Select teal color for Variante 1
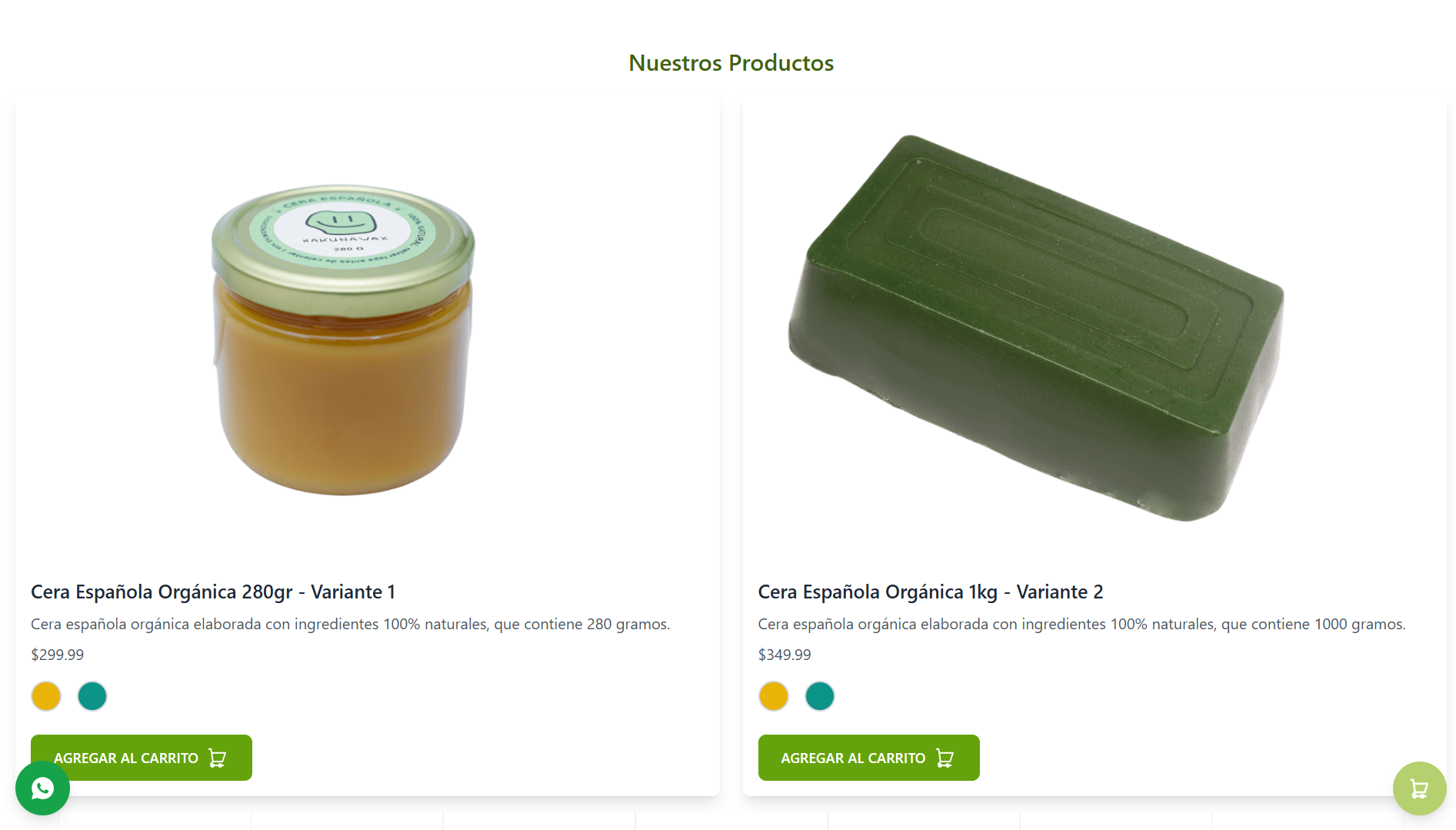Image resolution: width=1456 pixels, height=830 pixels. click(x=92, y=696)
